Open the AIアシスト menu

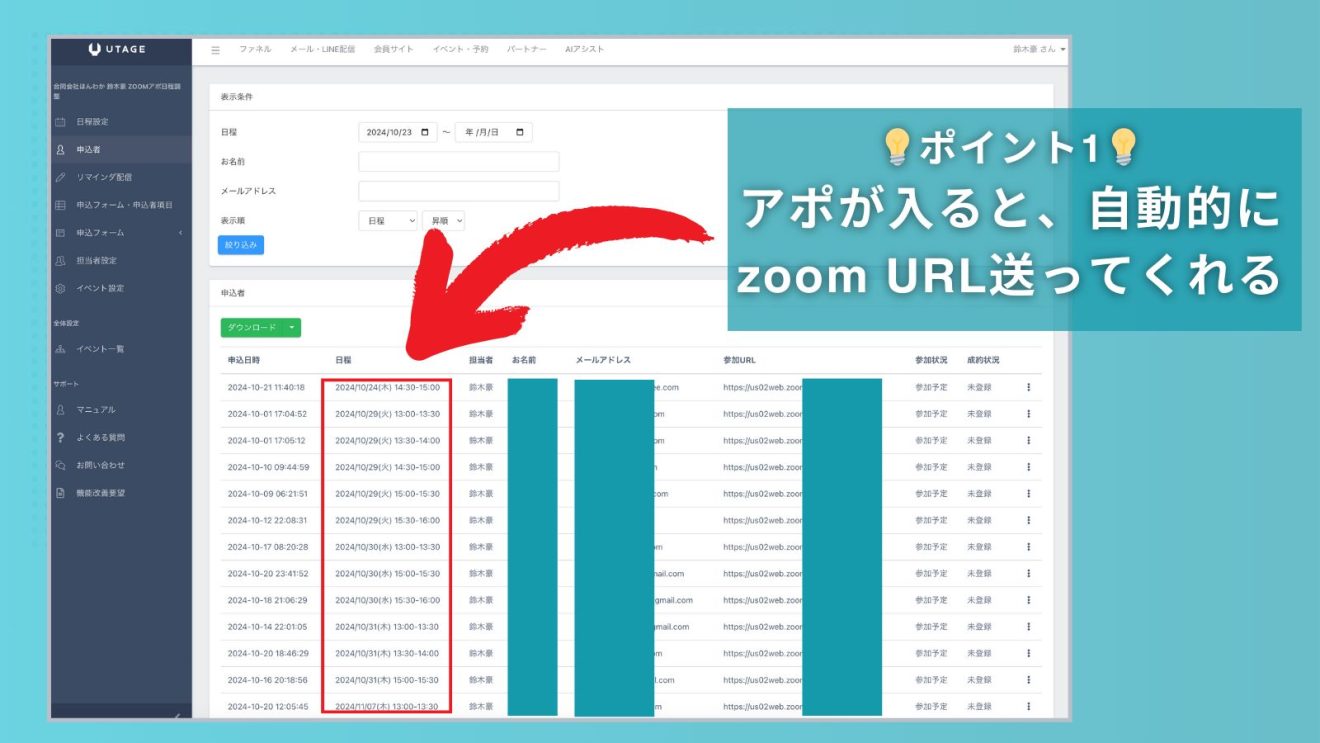click(585, 49)
